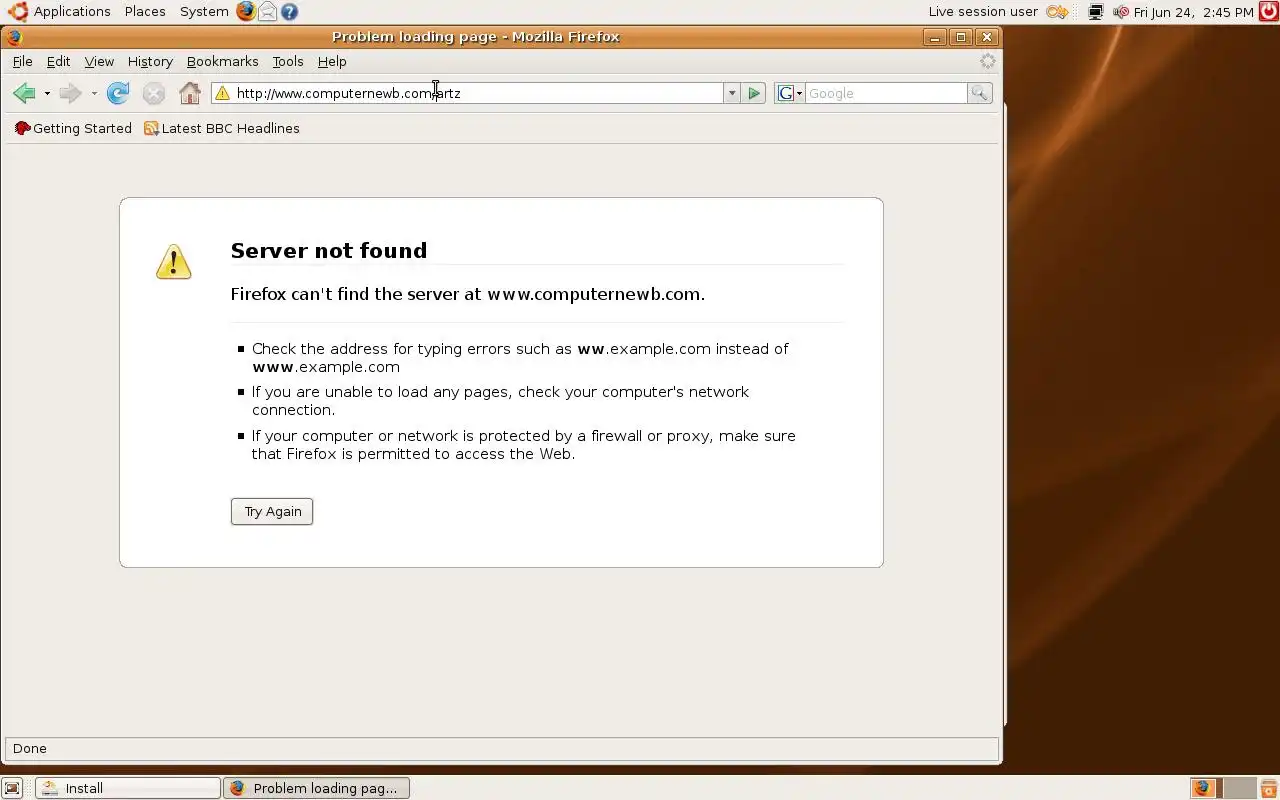Click the error text naming www.computernewb.com
This screenshot has width=1280, height=800.
pos(468,294)
